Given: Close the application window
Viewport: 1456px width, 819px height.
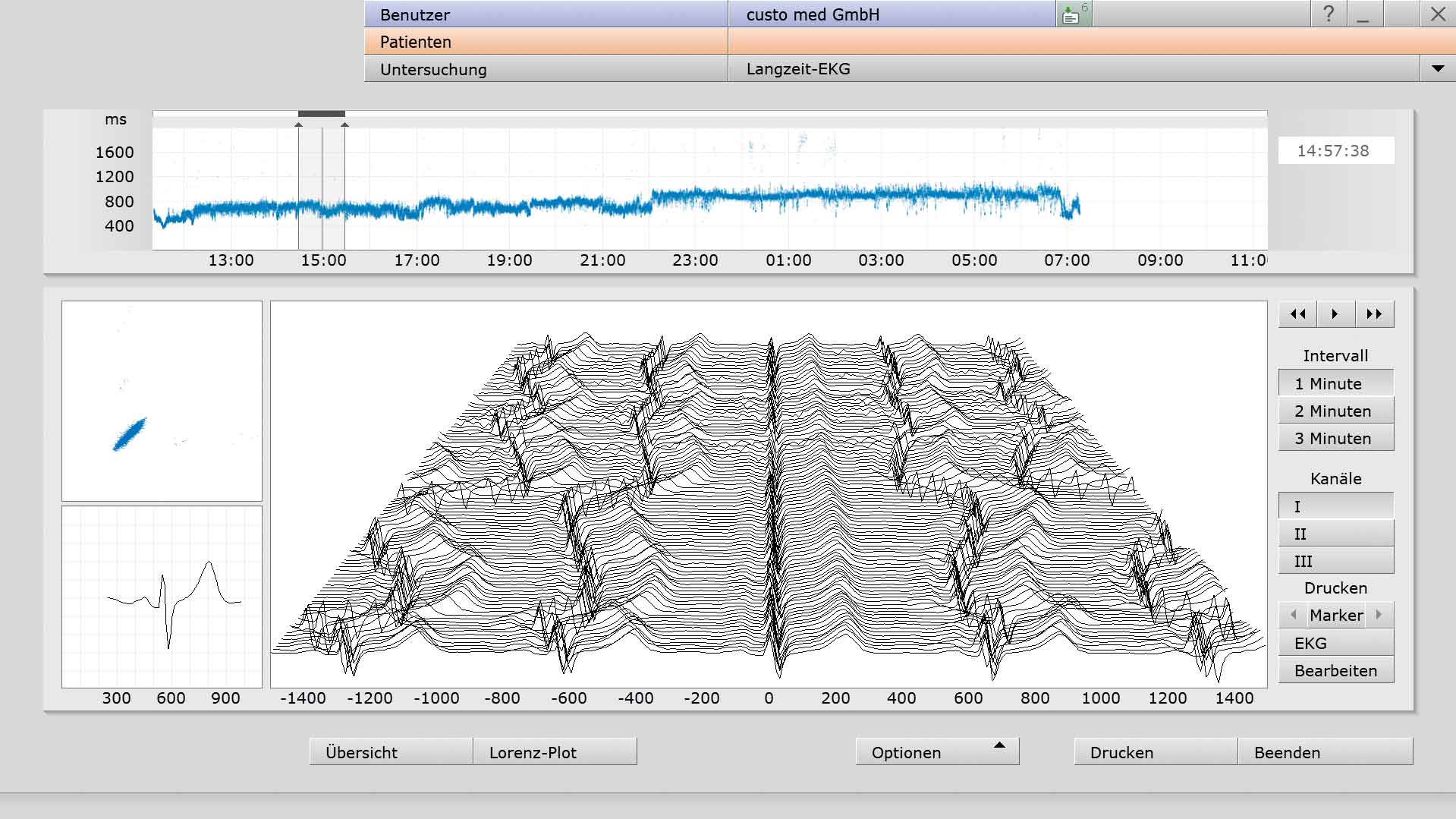Looking at the screenshot, I should (x=1438, y=14).
